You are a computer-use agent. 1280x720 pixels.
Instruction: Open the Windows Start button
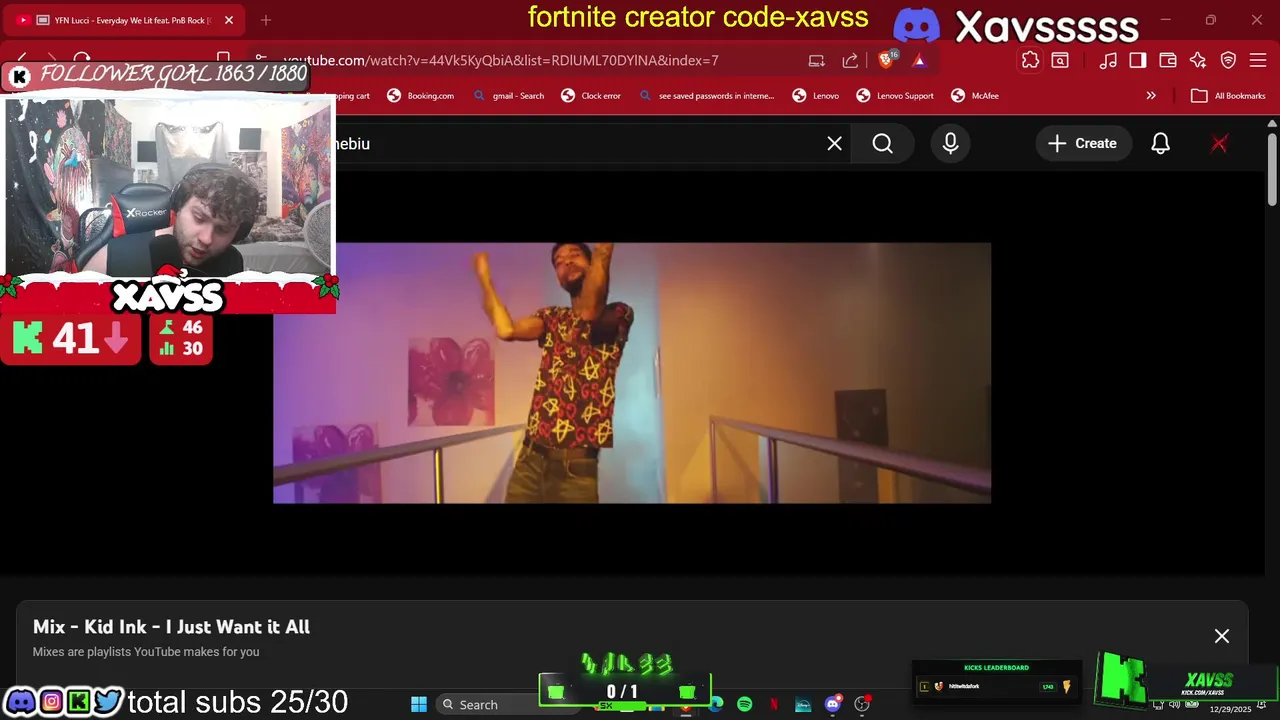(x=419, y=704)
